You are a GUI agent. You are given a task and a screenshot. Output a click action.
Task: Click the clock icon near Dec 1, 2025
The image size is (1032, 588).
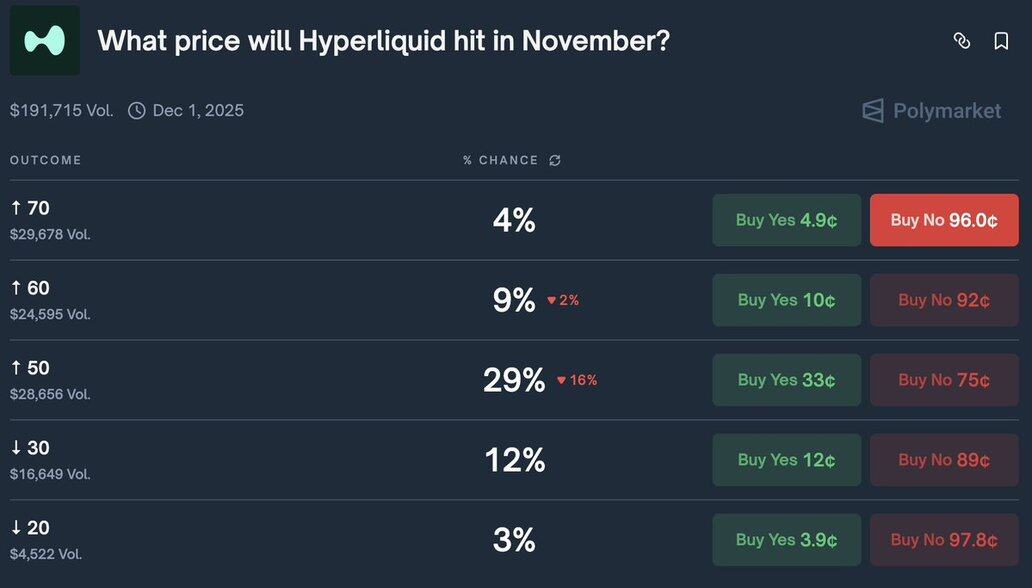[x=137, y=110]
